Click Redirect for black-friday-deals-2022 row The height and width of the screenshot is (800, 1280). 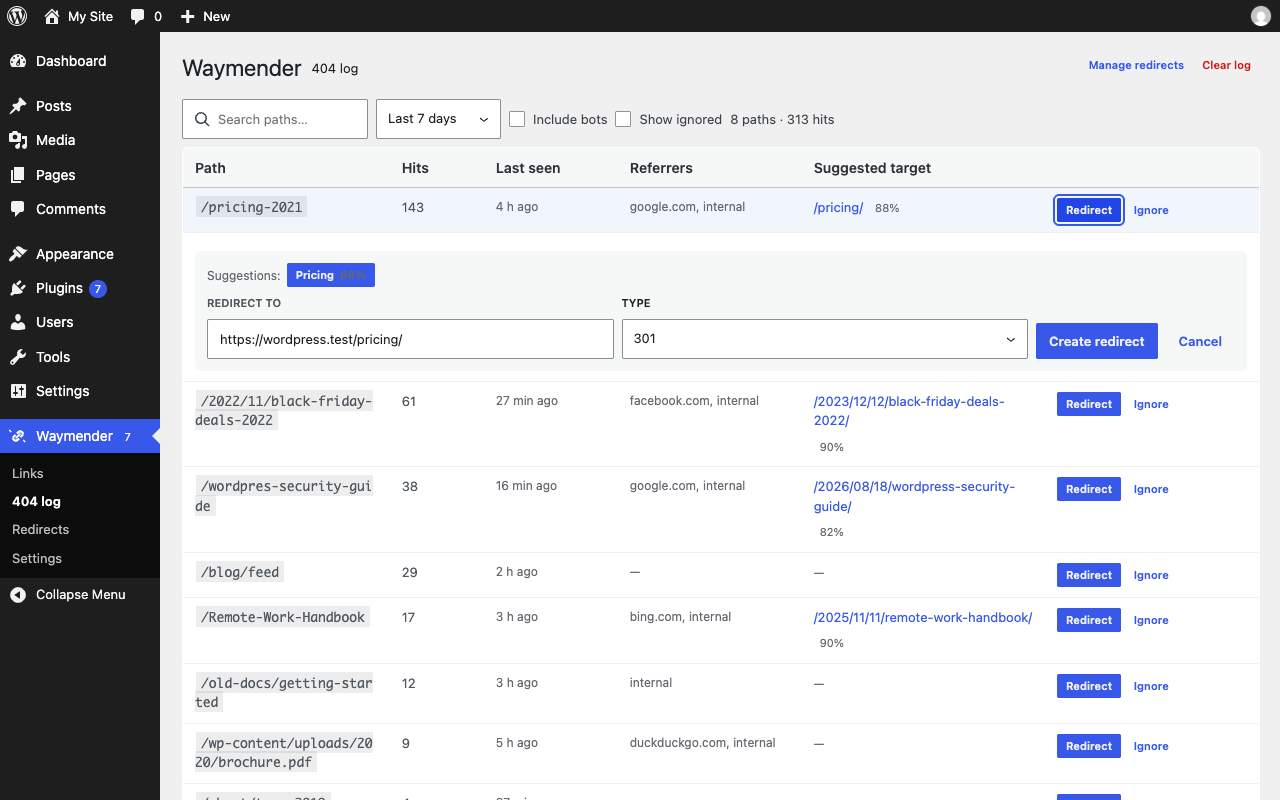(x=1089, y=404)
